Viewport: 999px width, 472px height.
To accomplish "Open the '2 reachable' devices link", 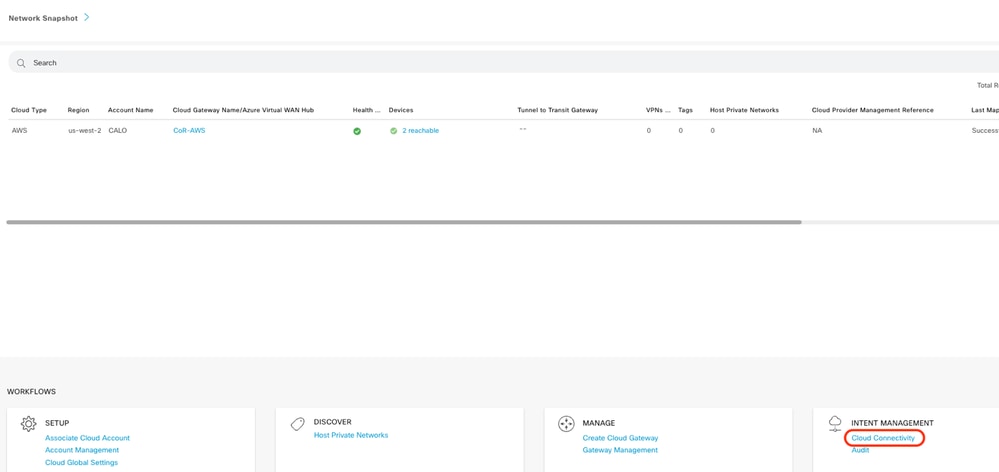I will click(420, 131).
